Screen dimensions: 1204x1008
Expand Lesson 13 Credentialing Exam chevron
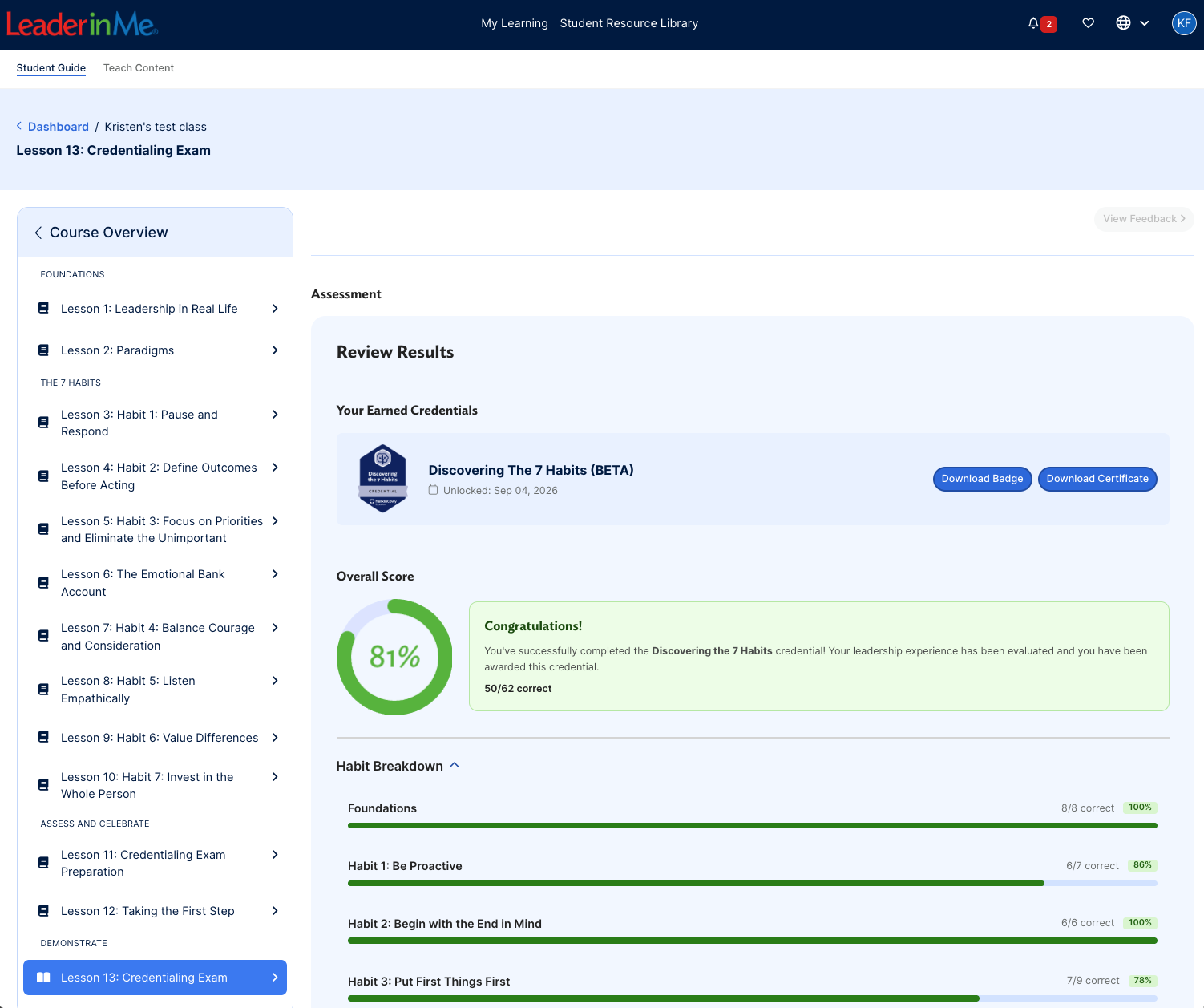coord(275,977)
